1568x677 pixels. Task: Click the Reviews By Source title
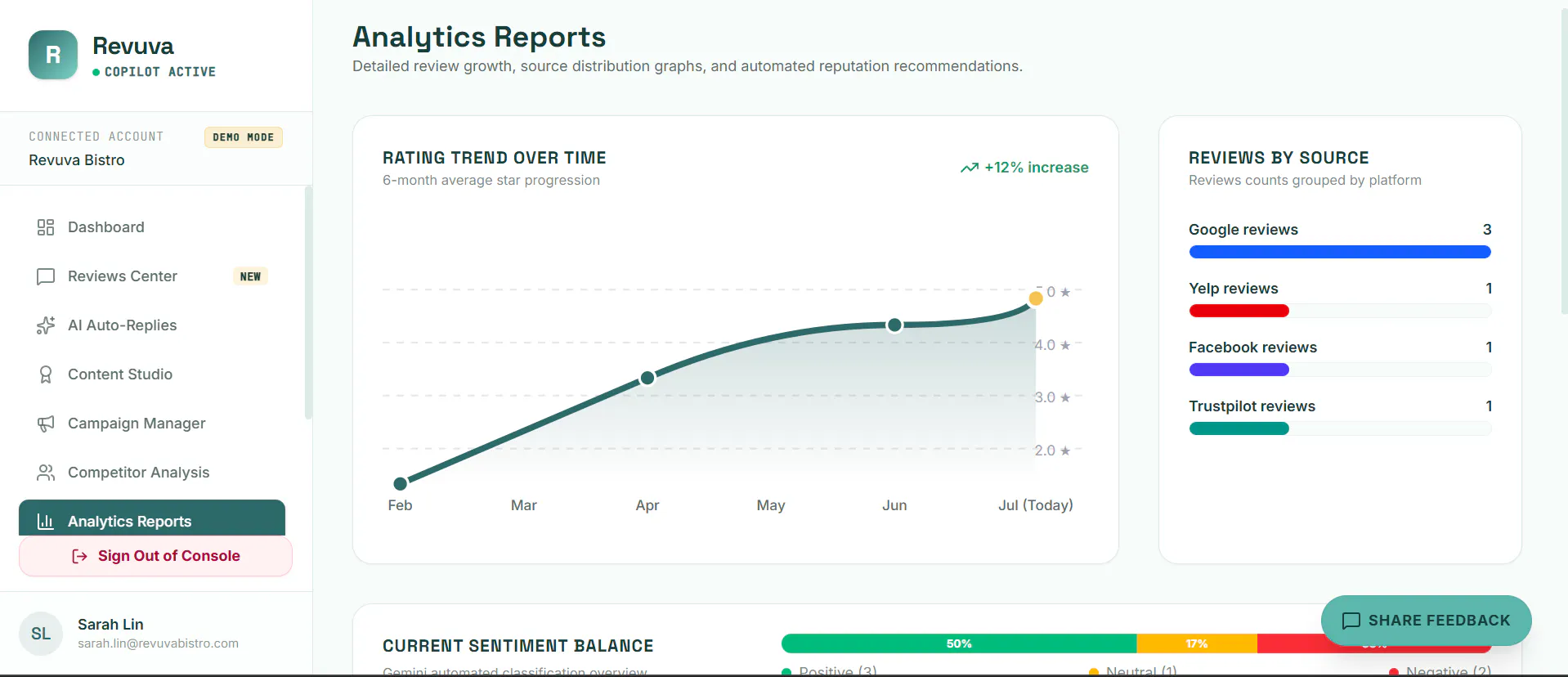pos(1279,158)
